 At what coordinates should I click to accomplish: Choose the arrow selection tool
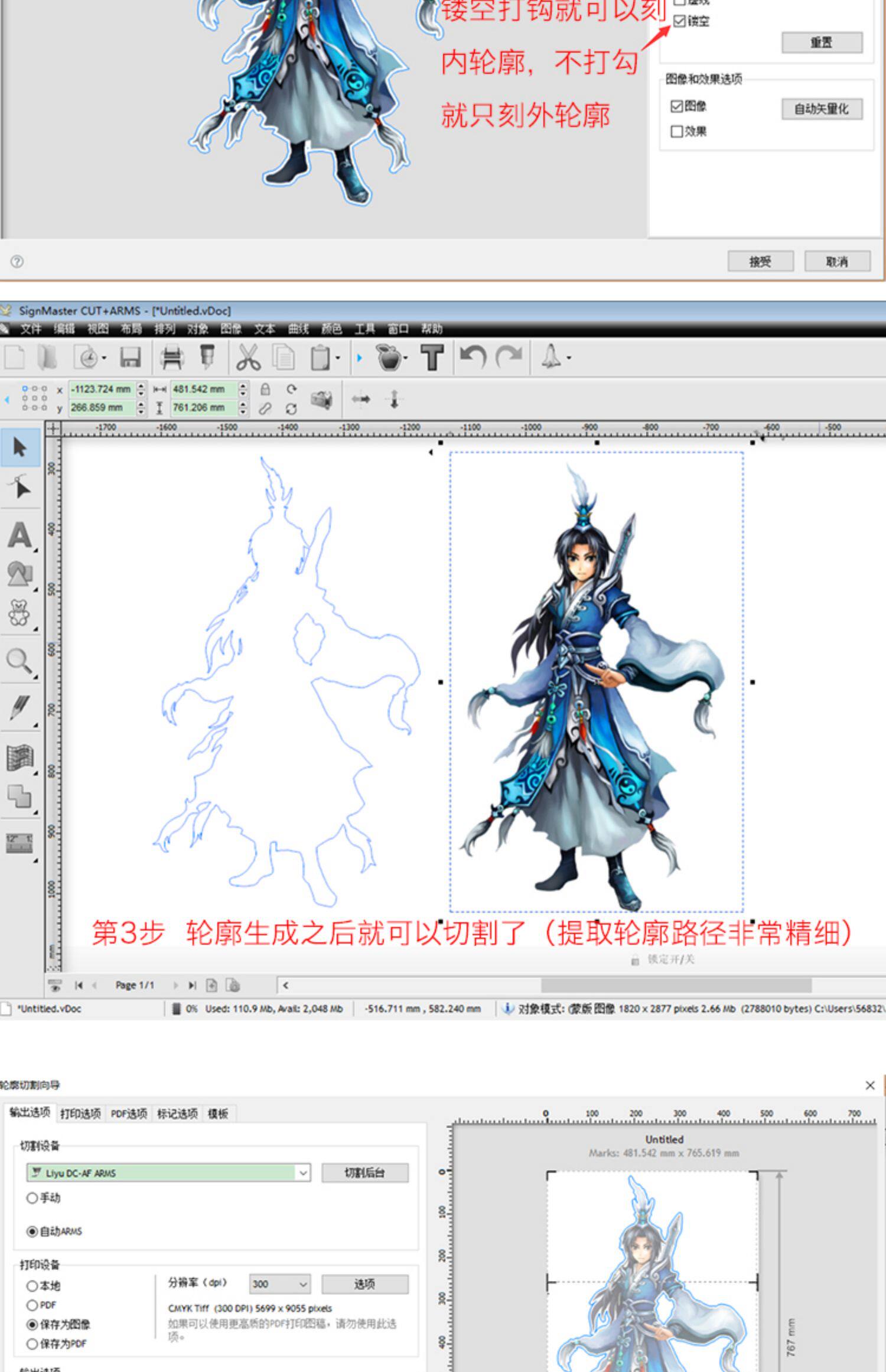pos(20,447)
